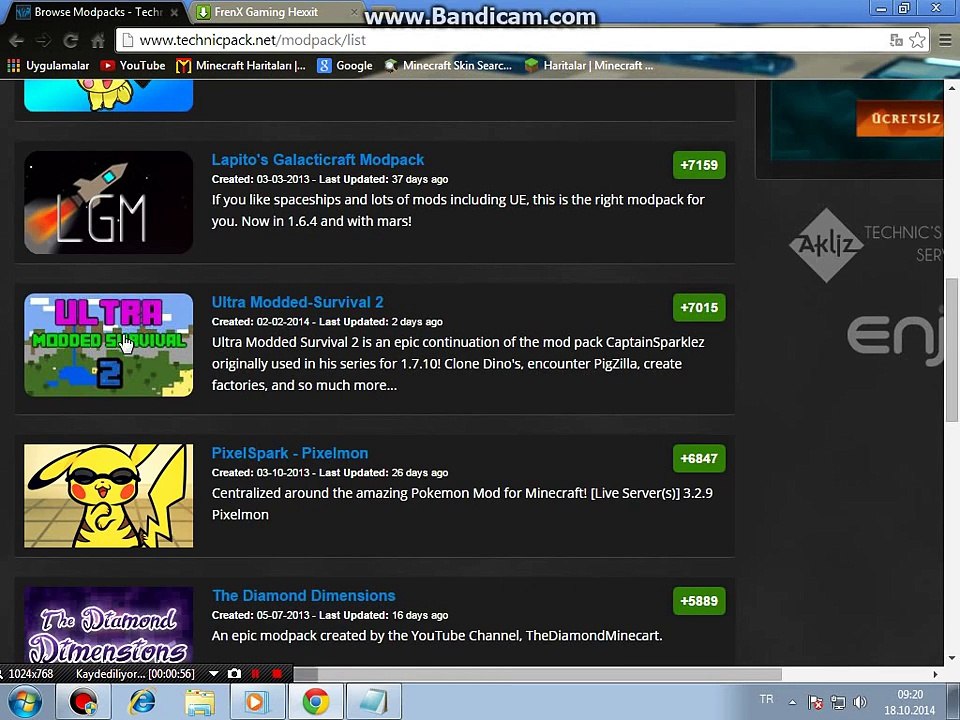Go back with the browser back arrow
This screenshot has height=720, width=960.
pyautogui.click(x=16, y=41)
